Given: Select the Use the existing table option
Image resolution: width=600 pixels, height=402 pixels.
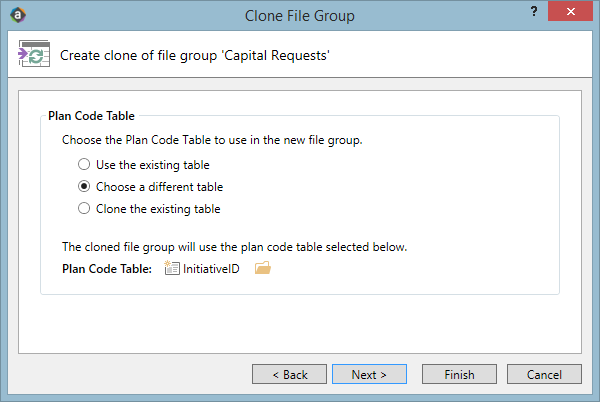Looking at the screenshot, I should tap(84, 164).
